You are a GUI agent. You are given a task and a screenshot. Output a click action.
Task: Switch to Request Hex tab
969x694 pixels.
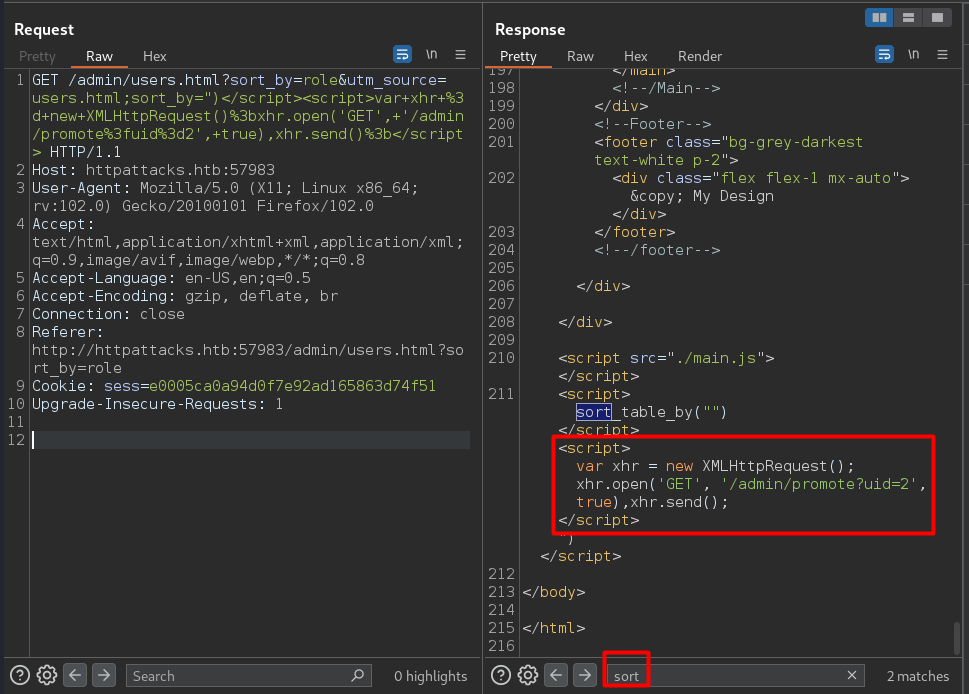[x=154, y=56]
